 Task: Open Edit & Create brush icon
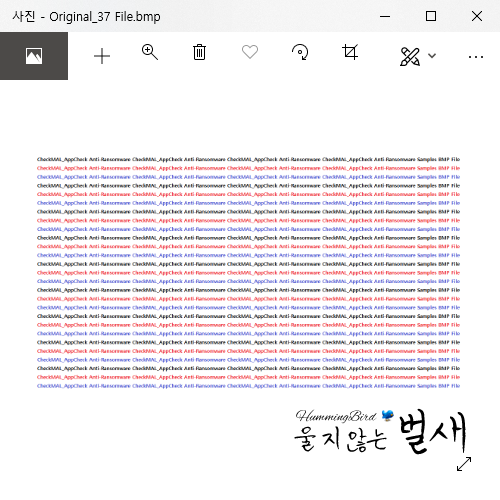pos(410,56)
